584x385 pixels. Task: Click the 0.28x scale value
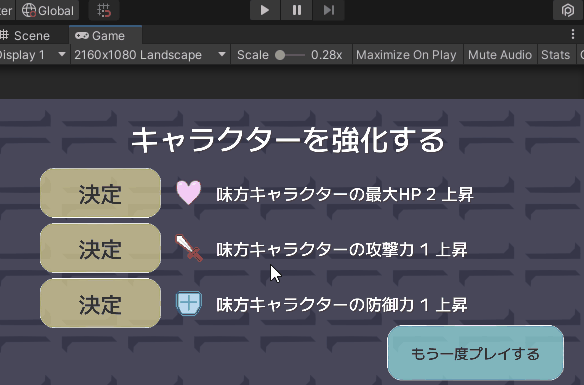pos(326,55)
